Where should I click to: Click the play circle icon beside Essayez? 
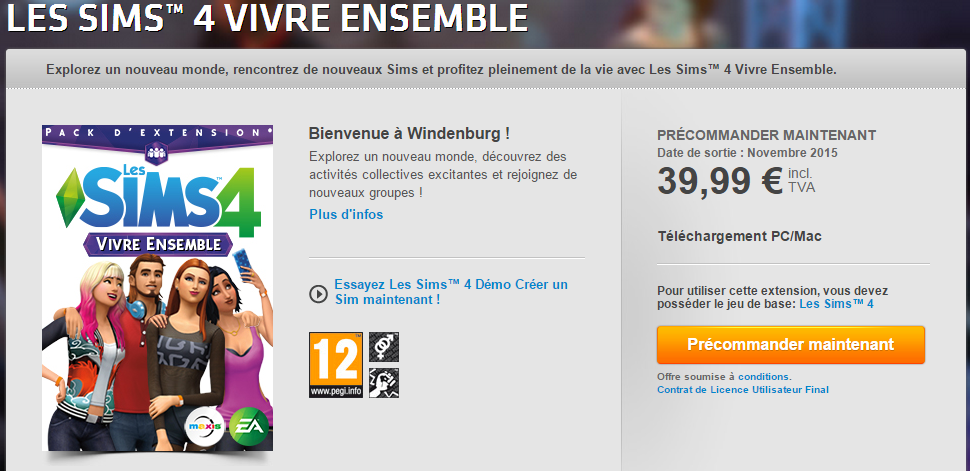pyautogui.click(x=318, y=293)
